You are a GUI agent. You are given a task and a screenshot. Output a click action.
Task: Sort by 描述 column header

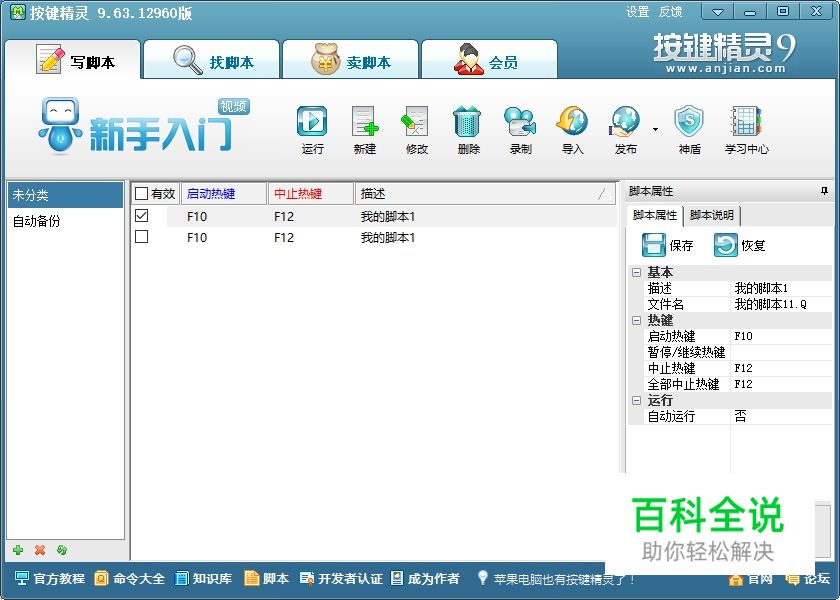485,193
